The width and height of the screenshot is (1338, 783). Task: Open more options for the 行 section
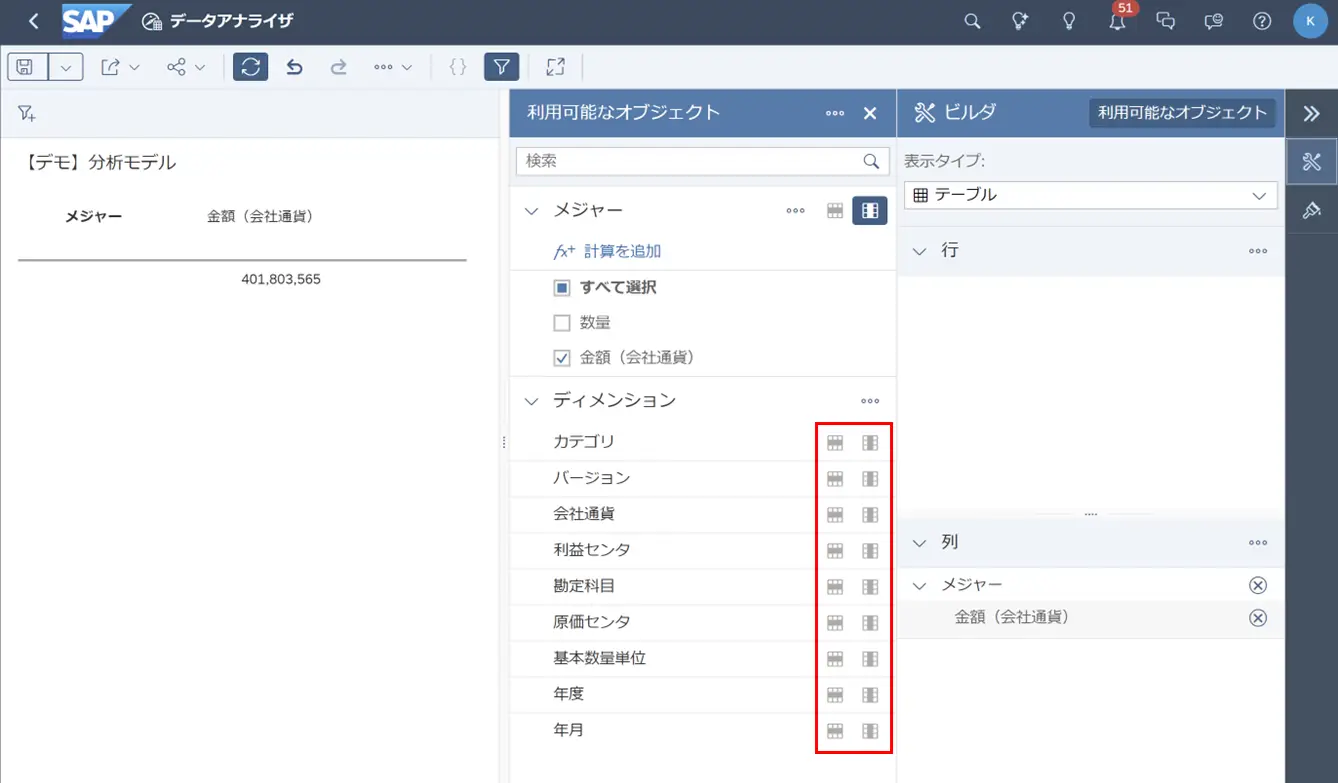point(1258,251)
